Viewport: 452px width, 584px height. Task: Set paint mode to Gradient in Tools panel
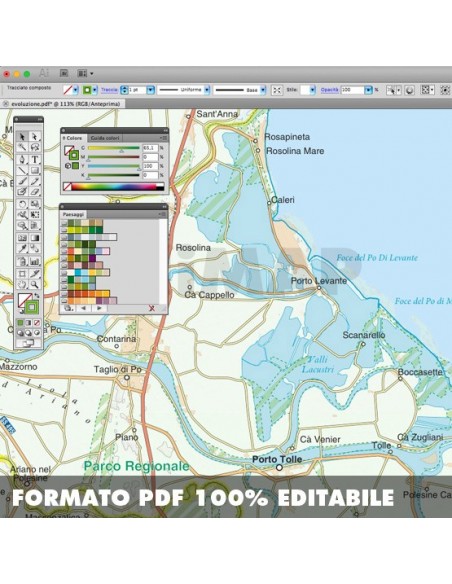pos(28,323)
